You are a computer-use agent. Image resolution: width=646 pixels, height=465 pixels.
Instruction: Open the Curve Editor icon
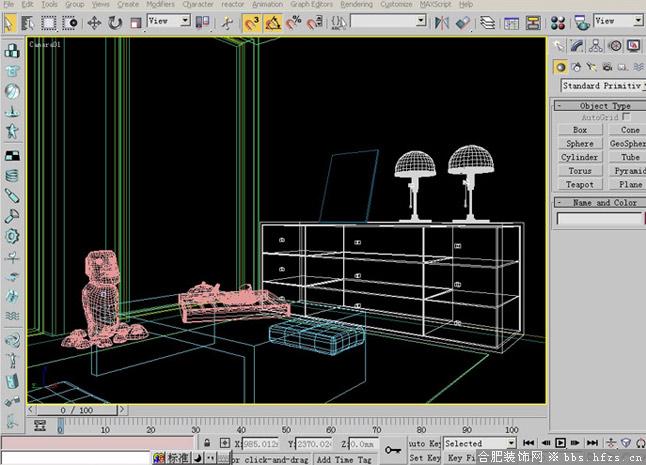[511, 23]
